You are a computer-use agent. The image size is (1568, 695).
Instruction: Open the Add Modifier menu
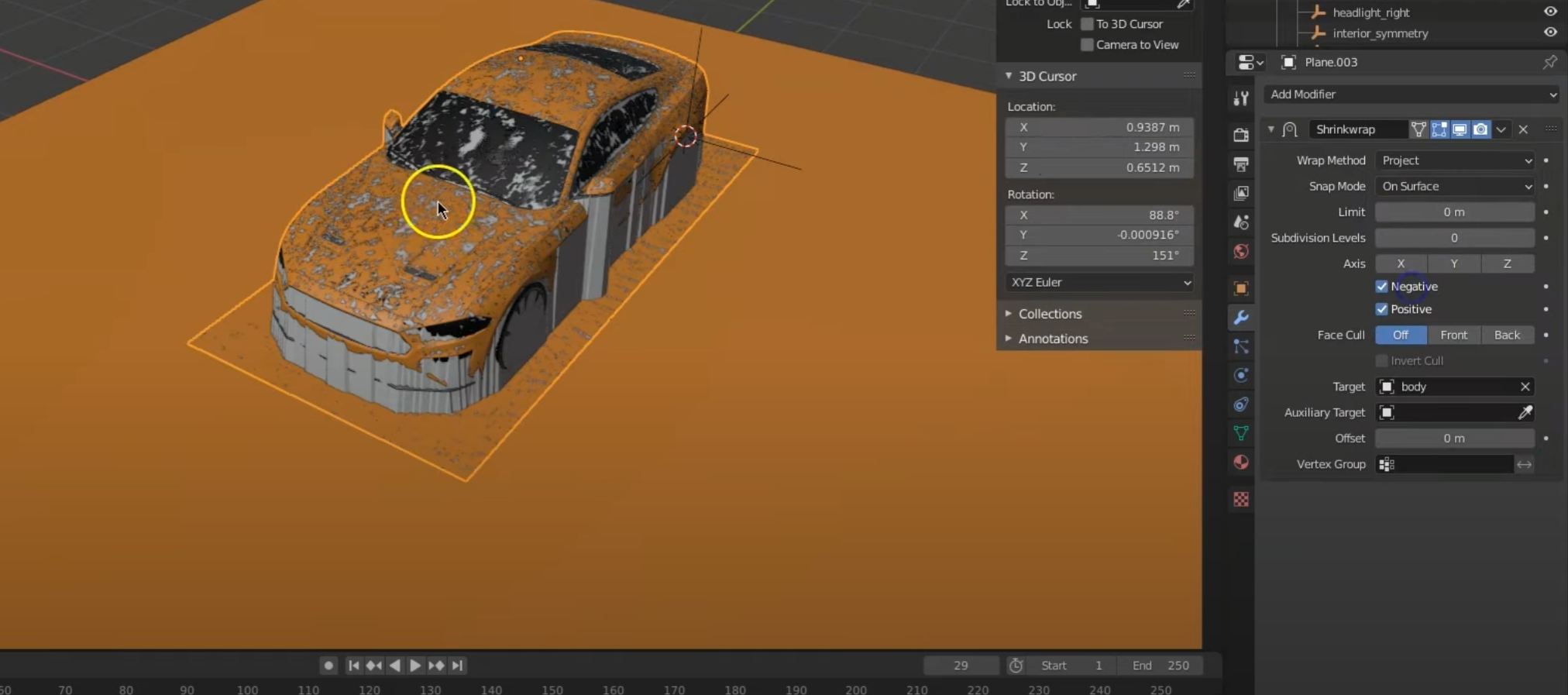[1411, 95]
